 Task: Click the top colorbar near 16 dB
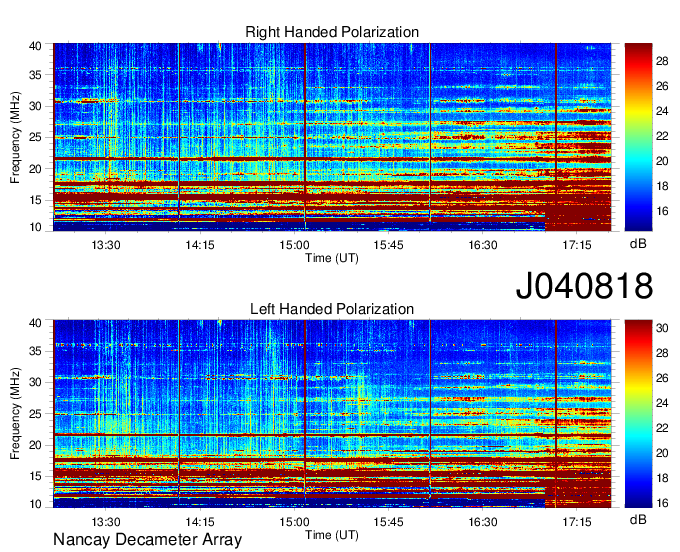coord(638,211)
